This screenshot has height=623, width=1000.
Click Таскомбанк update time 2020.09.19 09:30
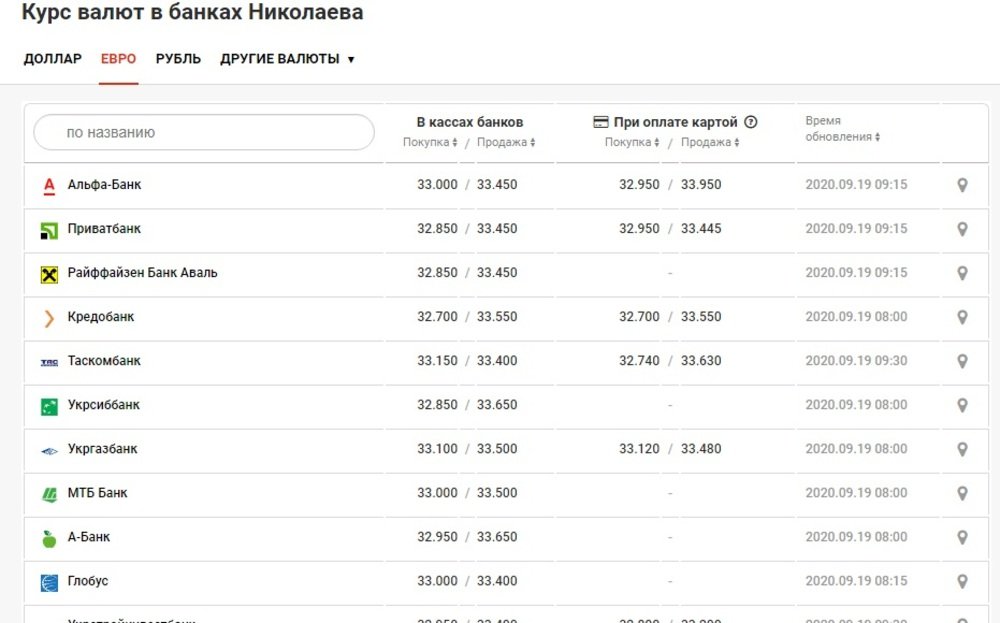click(x=856, y=360)
